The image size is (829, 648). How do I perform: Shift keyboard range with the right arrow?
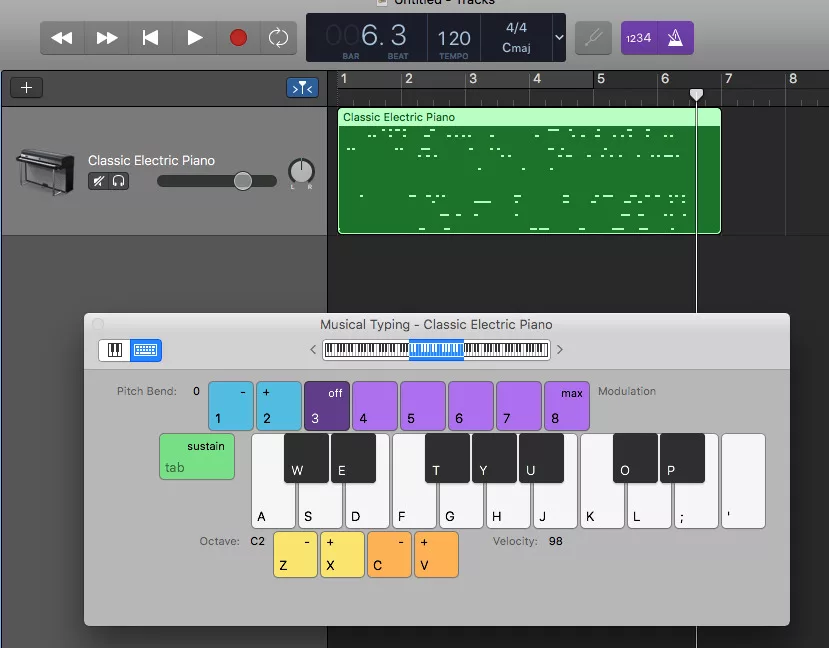(559, 351)
